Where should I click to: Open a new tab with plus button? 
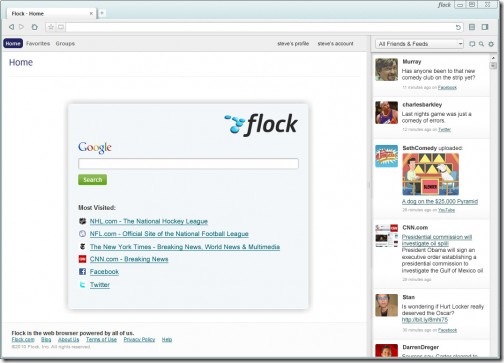(x=102, y=13)
